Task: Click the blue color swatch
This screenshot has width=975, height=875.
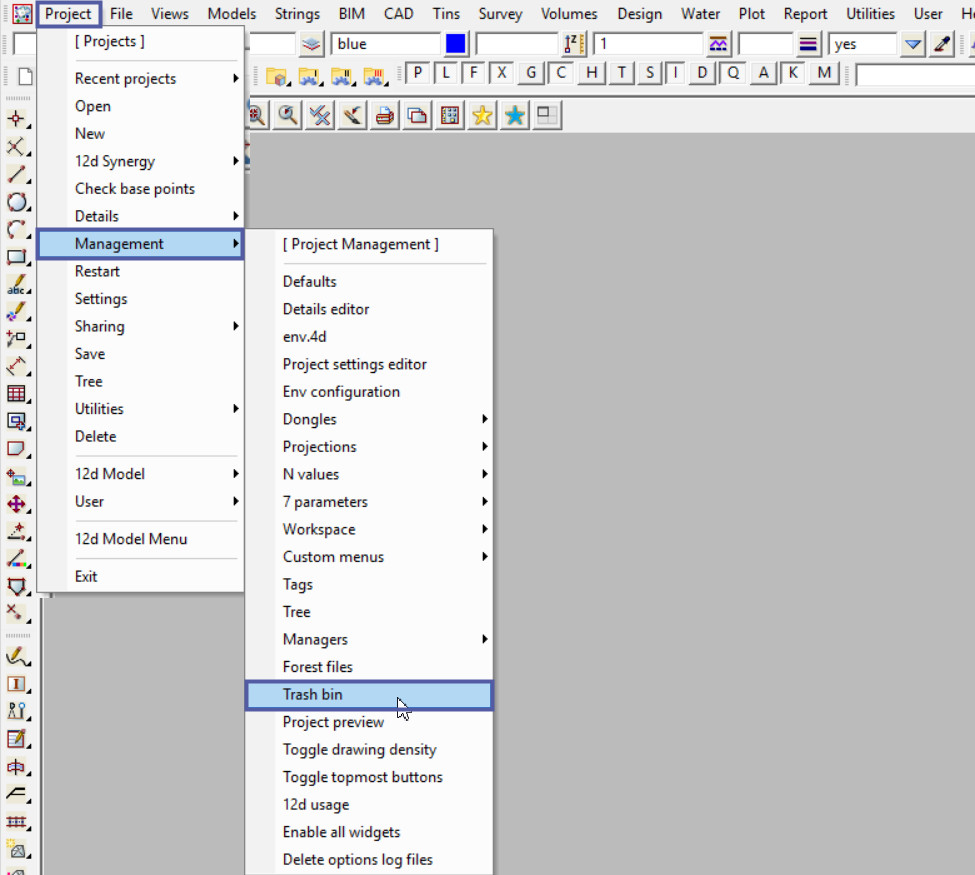Action: pos(456,44)
